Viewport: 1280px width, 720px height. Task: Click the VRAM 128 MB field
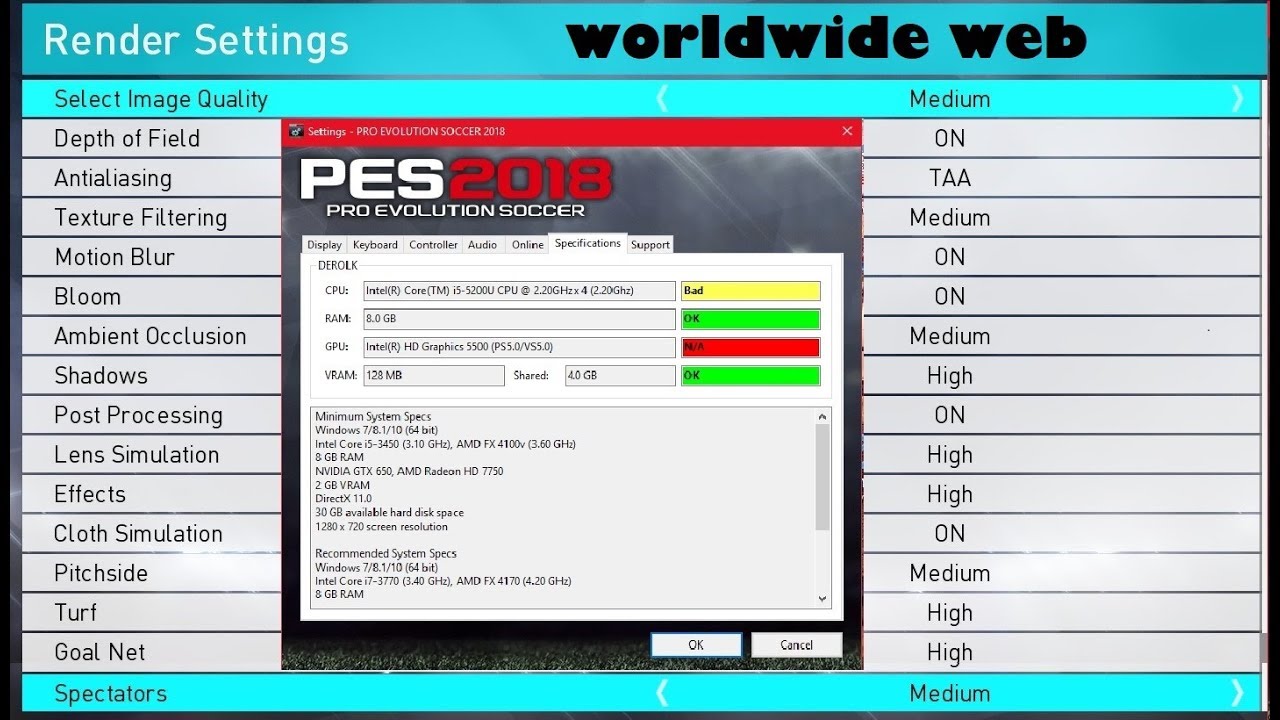click(x=433, y=375)
